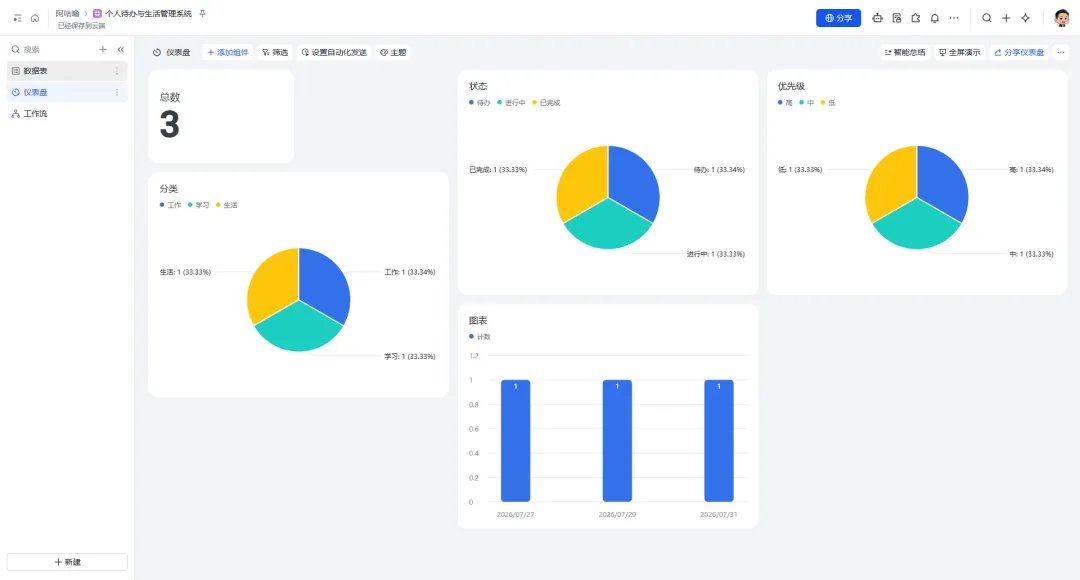Click the sidebar 搜索 search field

pyautogui.click(x=54, y=50)
